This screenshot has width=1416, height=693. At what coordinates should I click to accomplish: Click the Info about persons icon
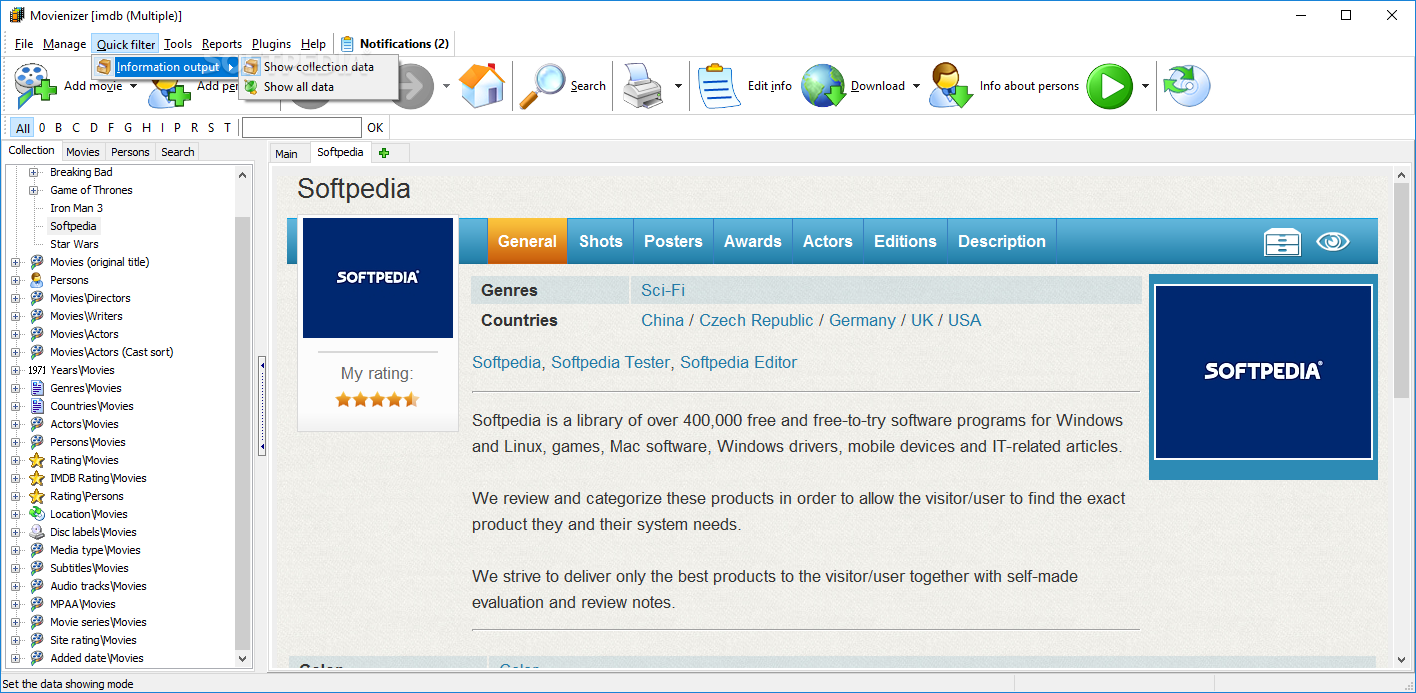[951, 86]
